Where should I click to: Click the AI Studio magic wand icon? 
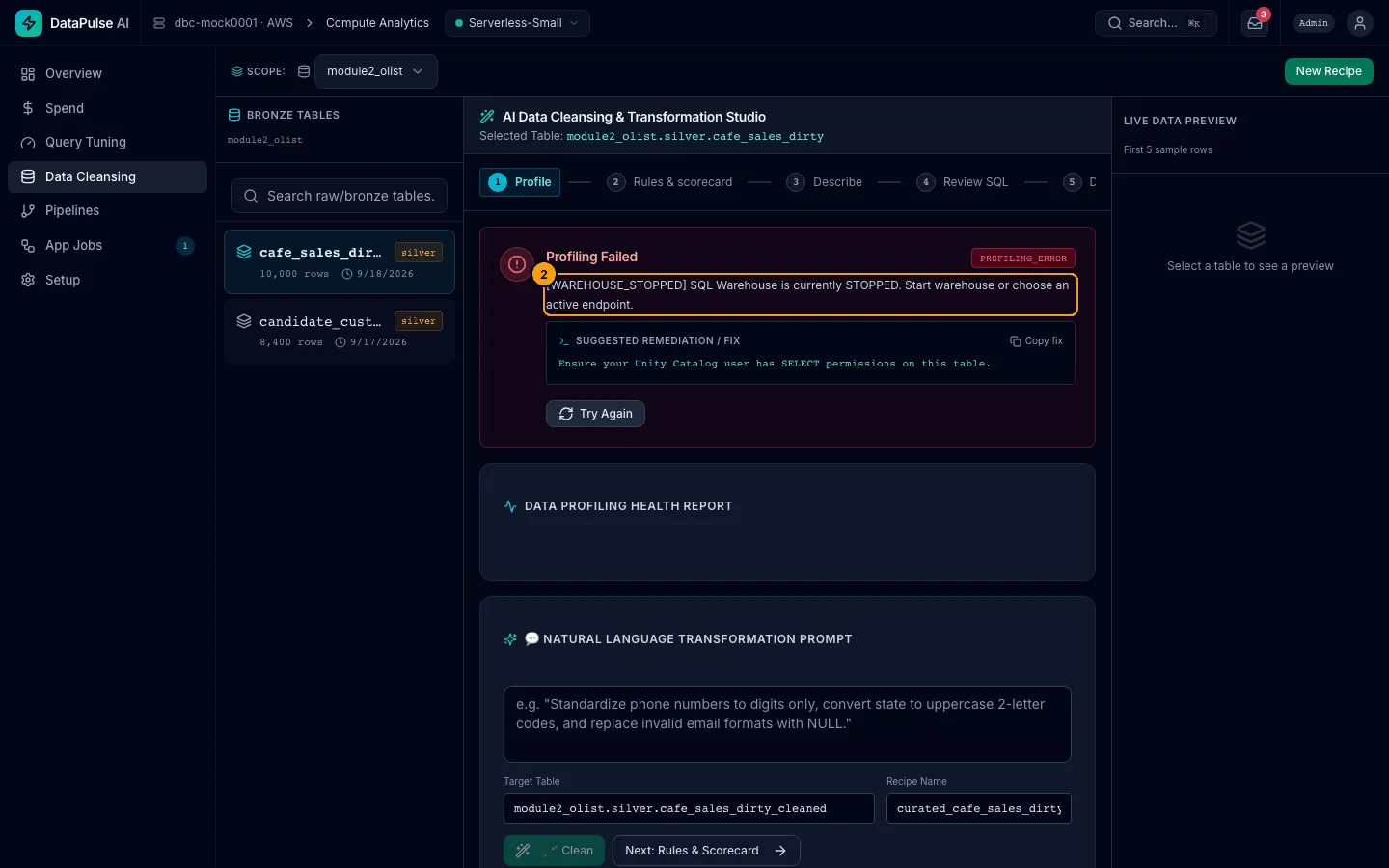(x=487, y=117)
